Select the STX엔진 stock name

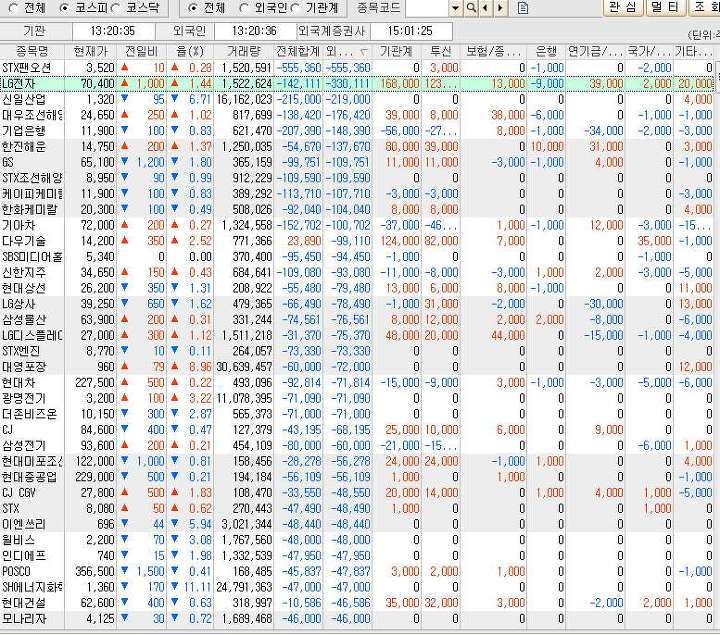tap(21, 351)
